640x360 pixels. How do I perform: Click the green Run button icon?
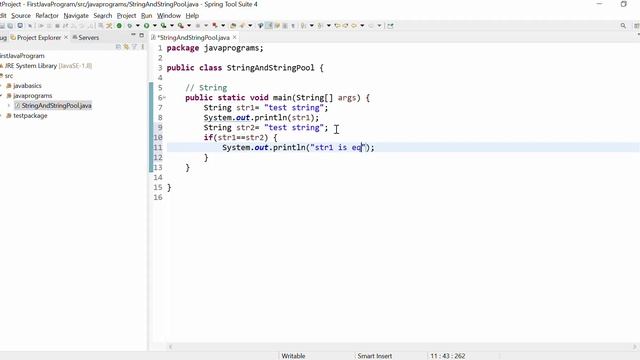tap(146, 26)
